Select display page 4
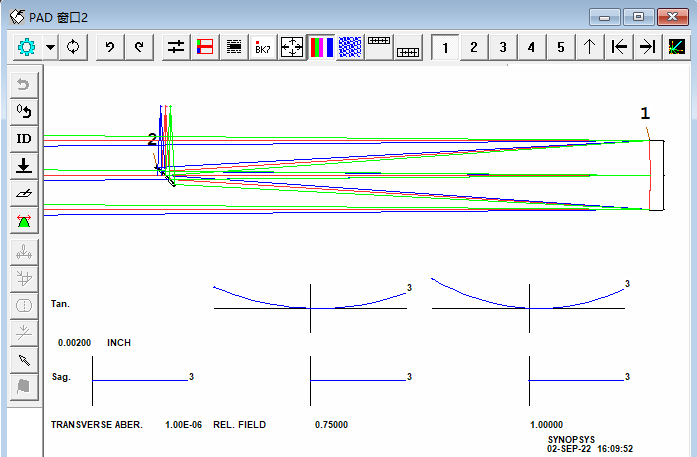The image size is (697, 457). point(532,47)
